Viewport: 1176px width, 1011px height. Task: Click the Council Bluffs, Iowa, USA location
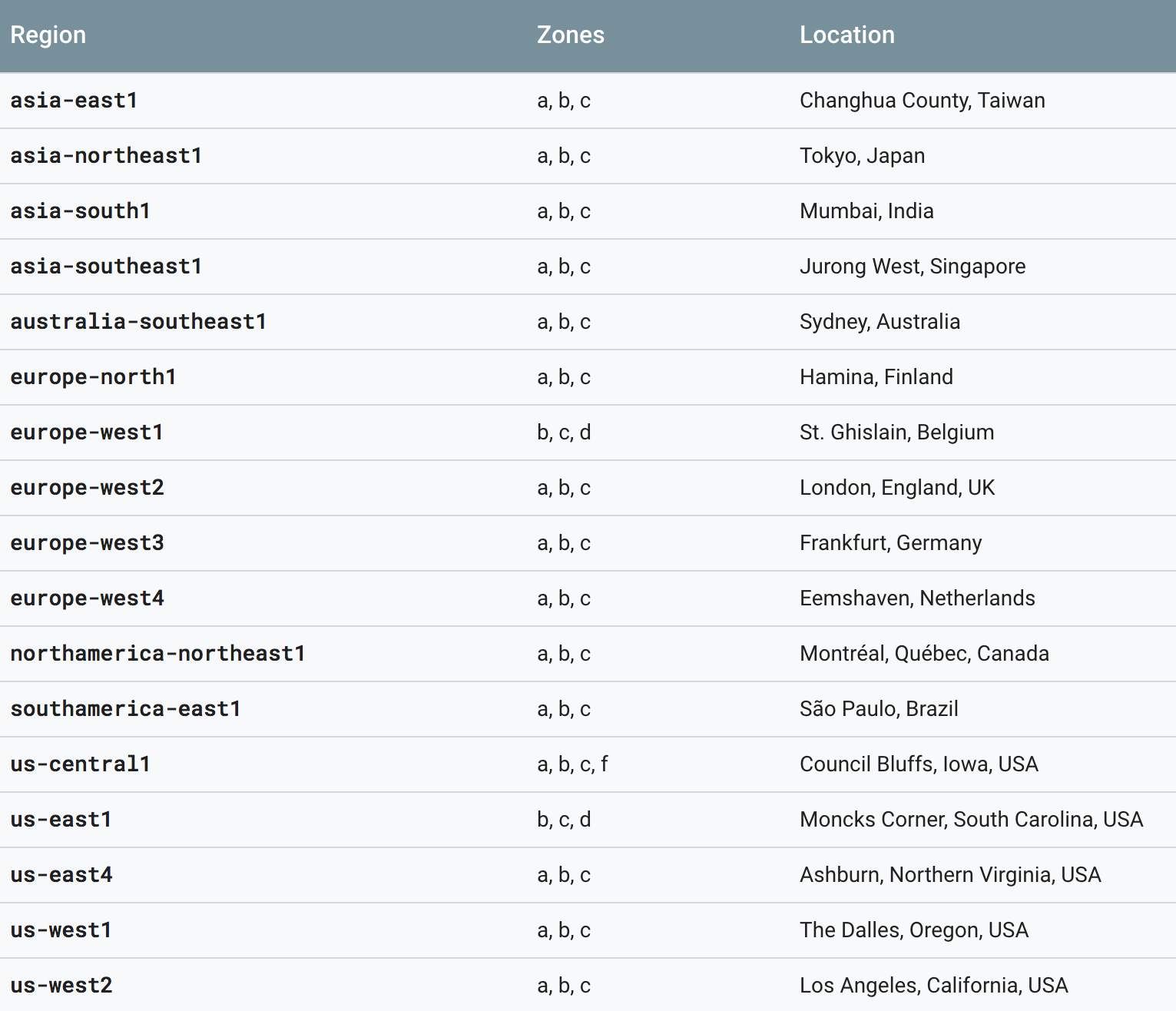919,764
